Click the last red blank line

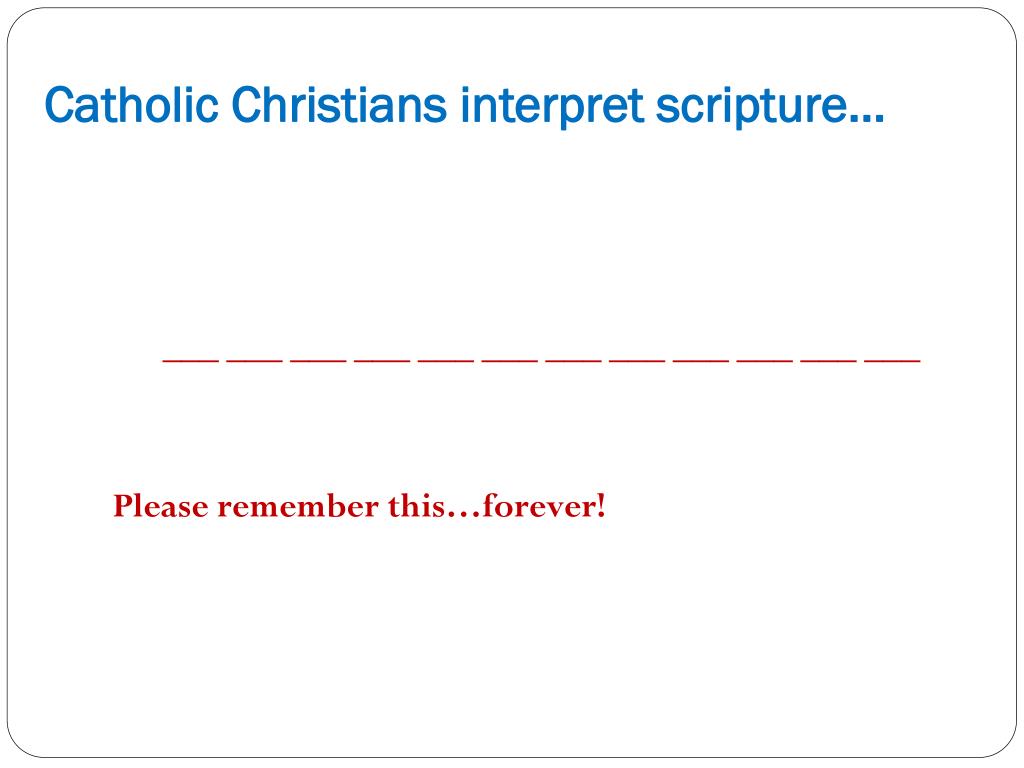click(893, 360)
